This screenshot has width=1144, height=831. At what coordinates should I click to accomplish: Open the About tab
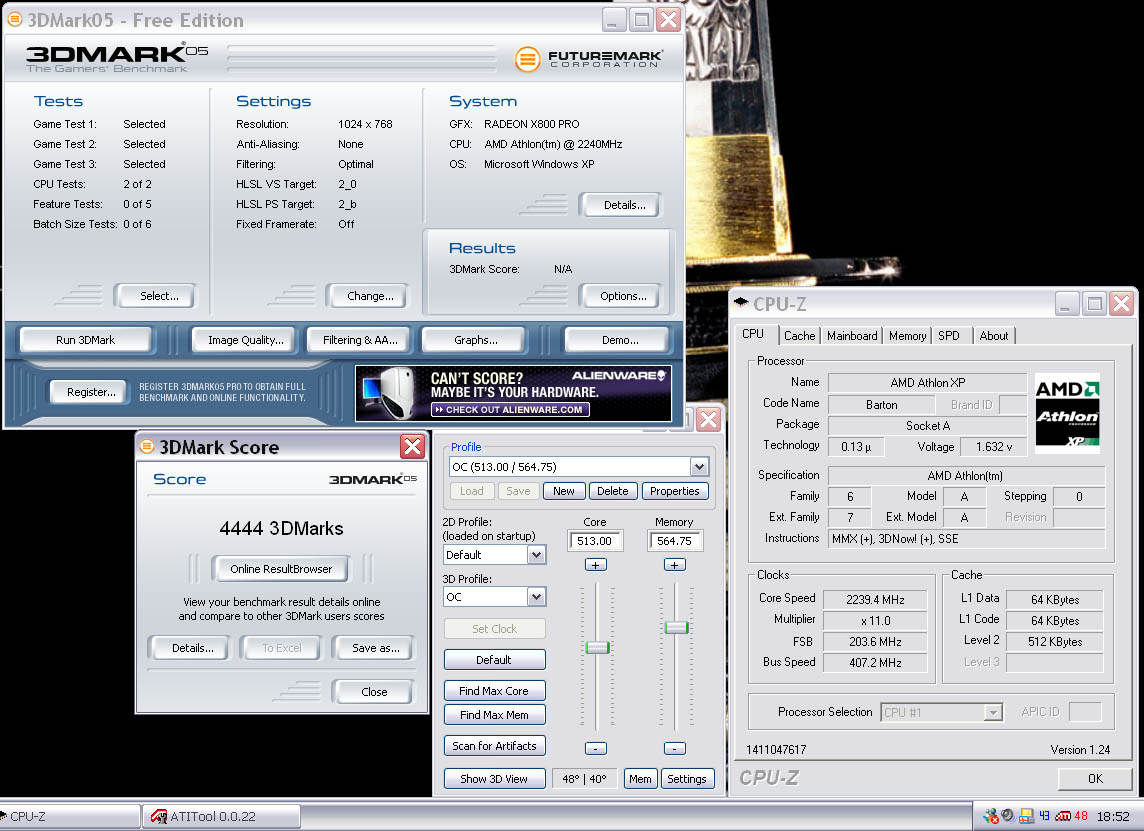(x=994, y=336)
